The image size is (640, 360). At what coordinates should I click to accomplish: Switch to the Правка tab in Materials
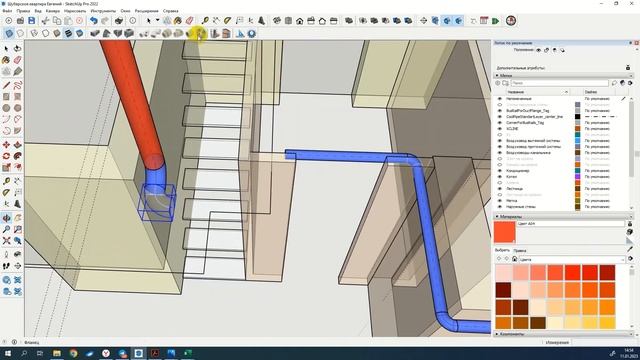tap(520, 251)
